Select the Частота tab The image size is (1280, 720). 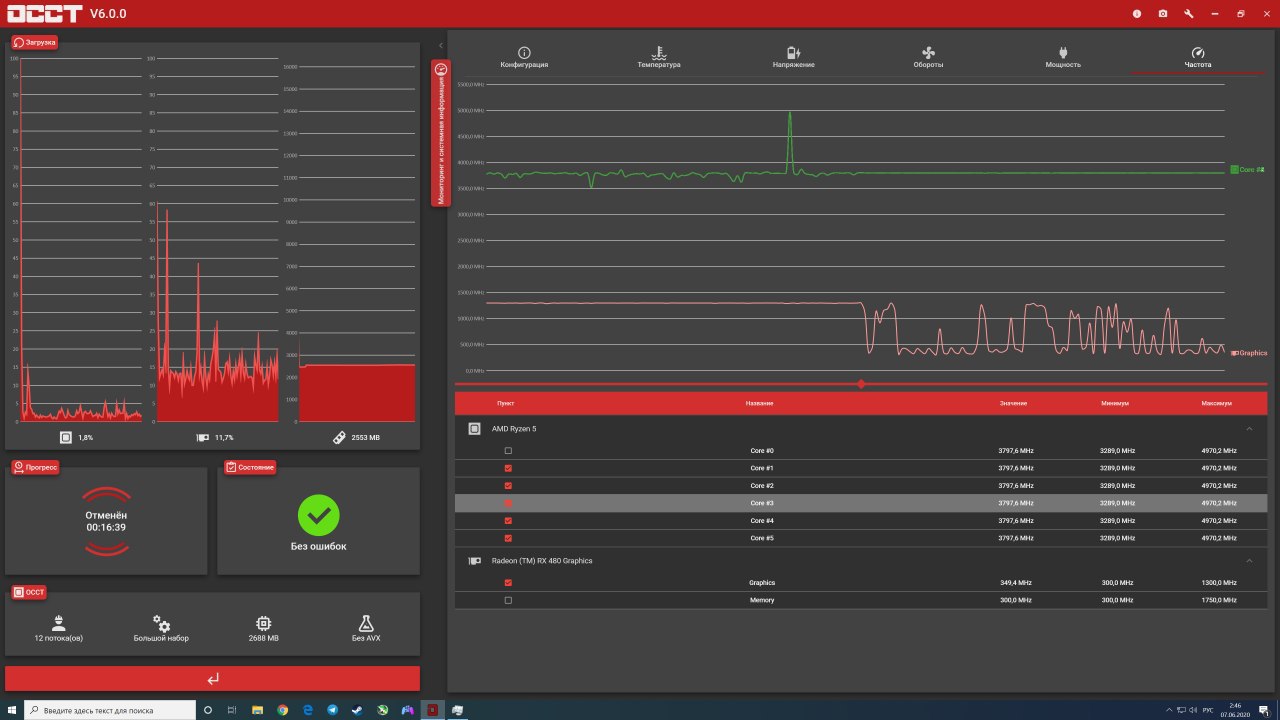click(1198, 57)
